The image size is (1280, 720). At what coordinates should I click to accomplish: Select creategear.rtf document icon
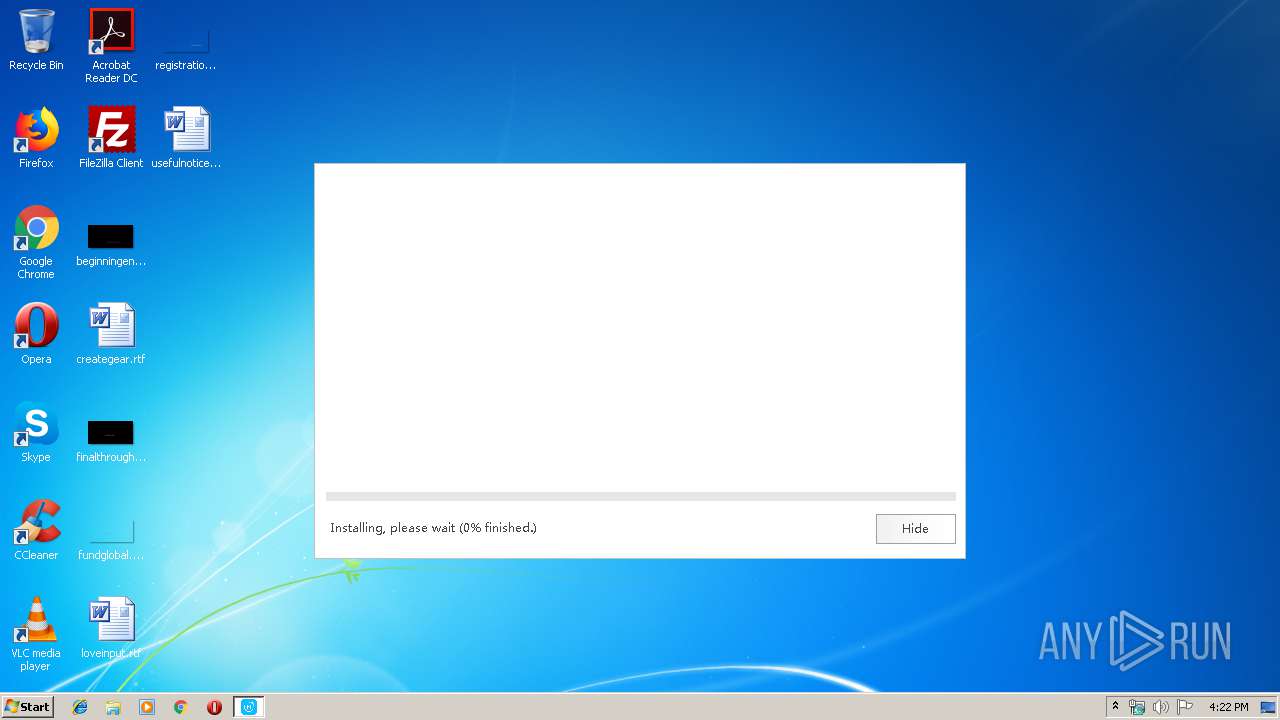111,334
